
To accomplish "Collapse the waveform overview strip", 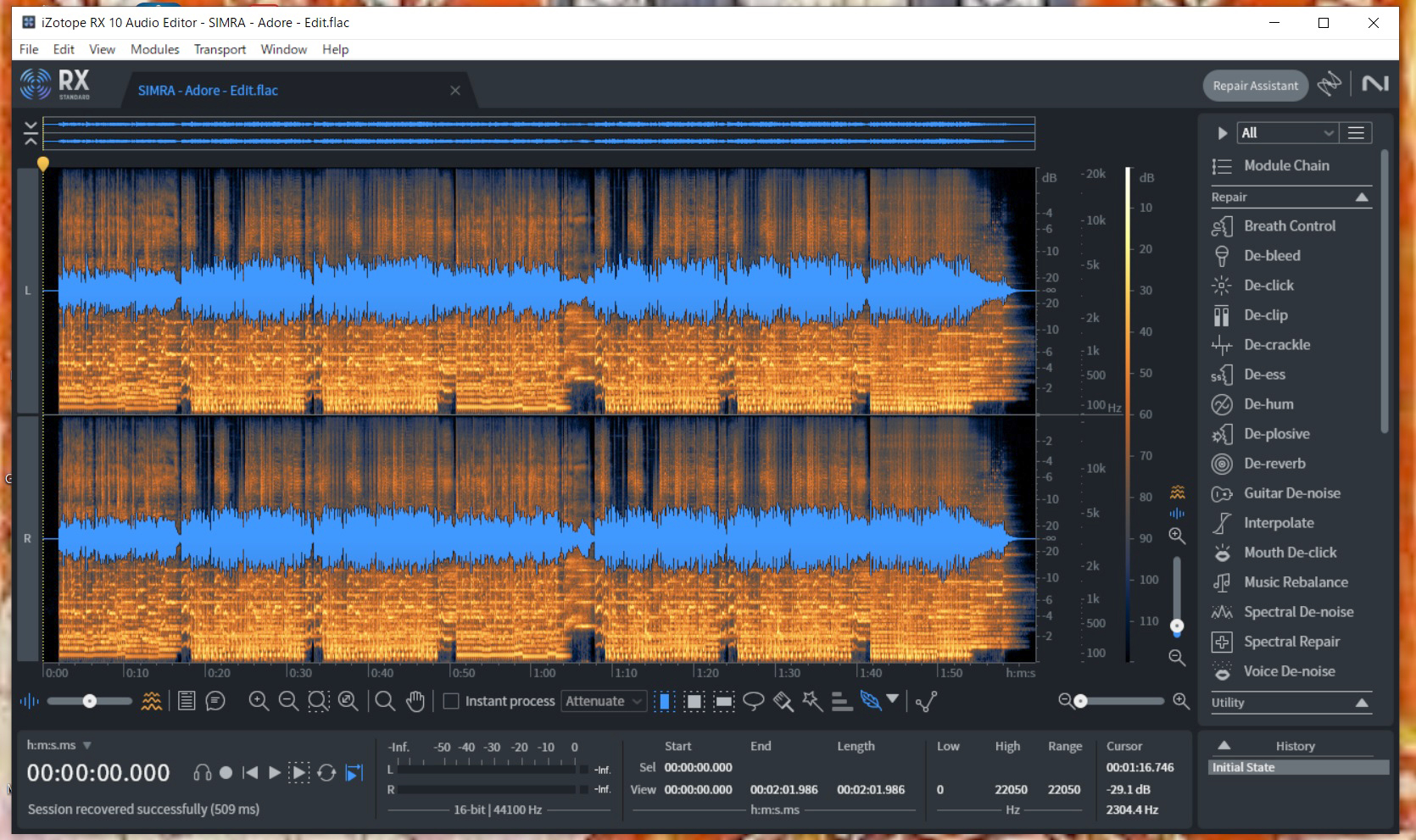I will point(31,133).
